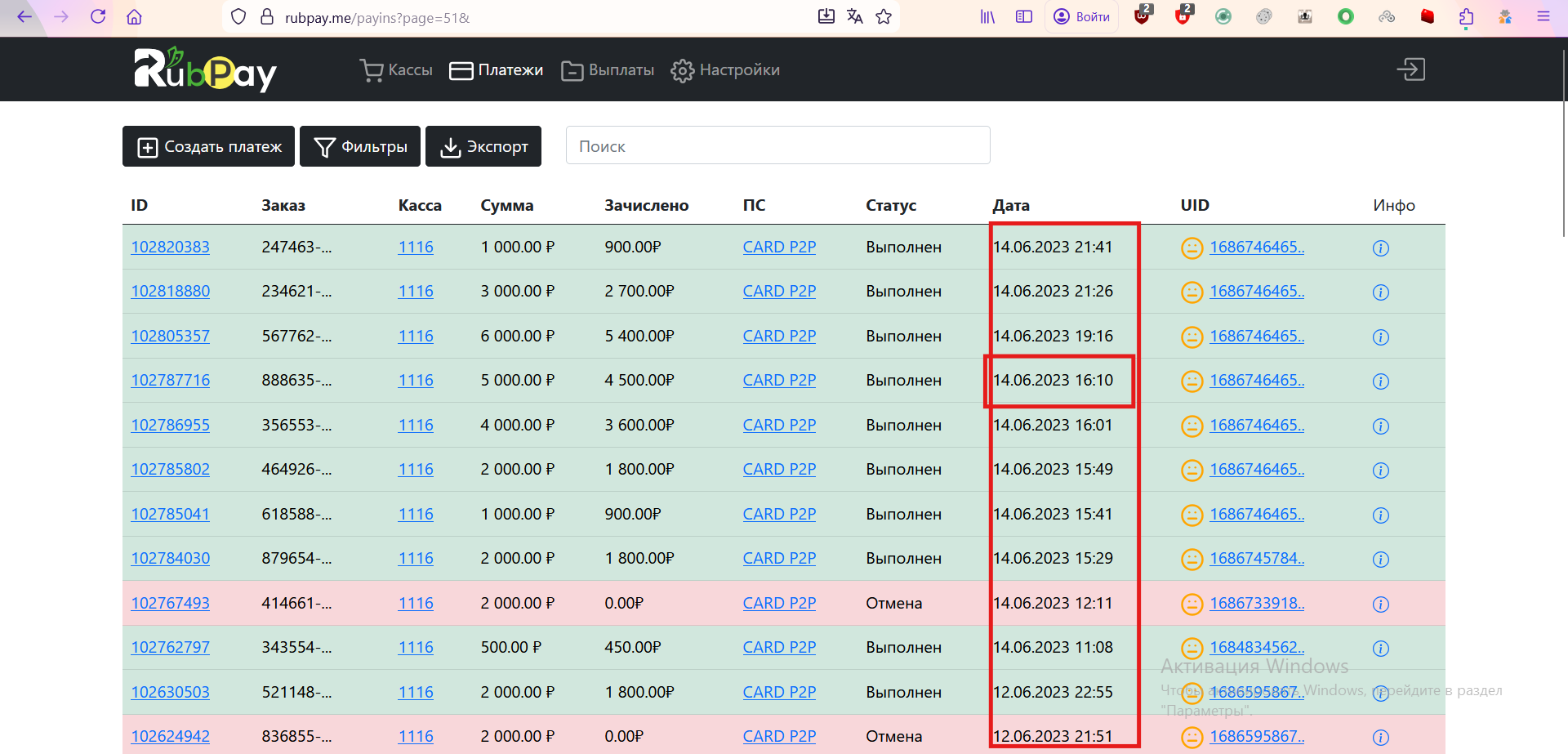Screen dimensions: 1568x754
Task: Toggle browser reader view icon
Action: point(1024,17)
